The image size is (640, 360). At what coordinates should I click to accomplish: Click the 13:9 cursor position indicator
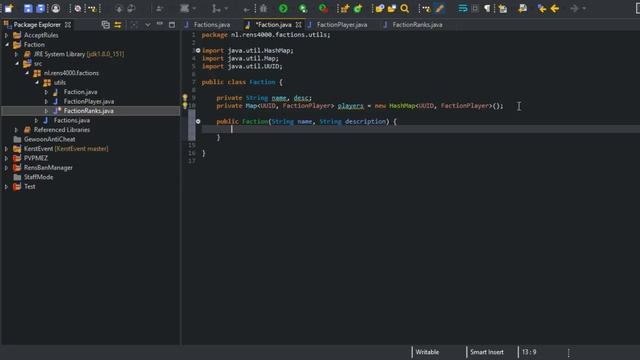(529, 352)
